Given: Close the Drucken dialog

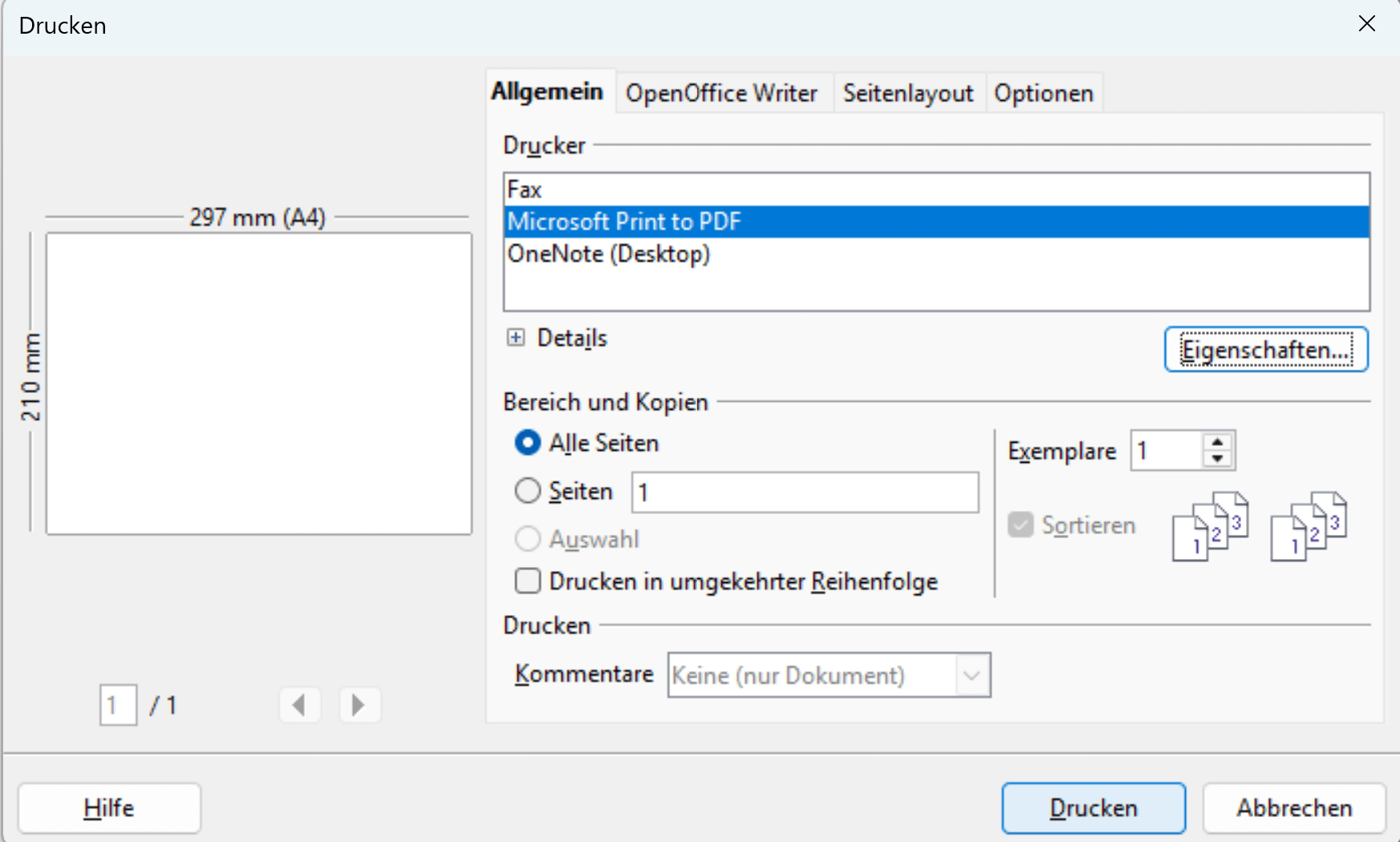Looking at the screenshot, I should tap(1367, 24).
